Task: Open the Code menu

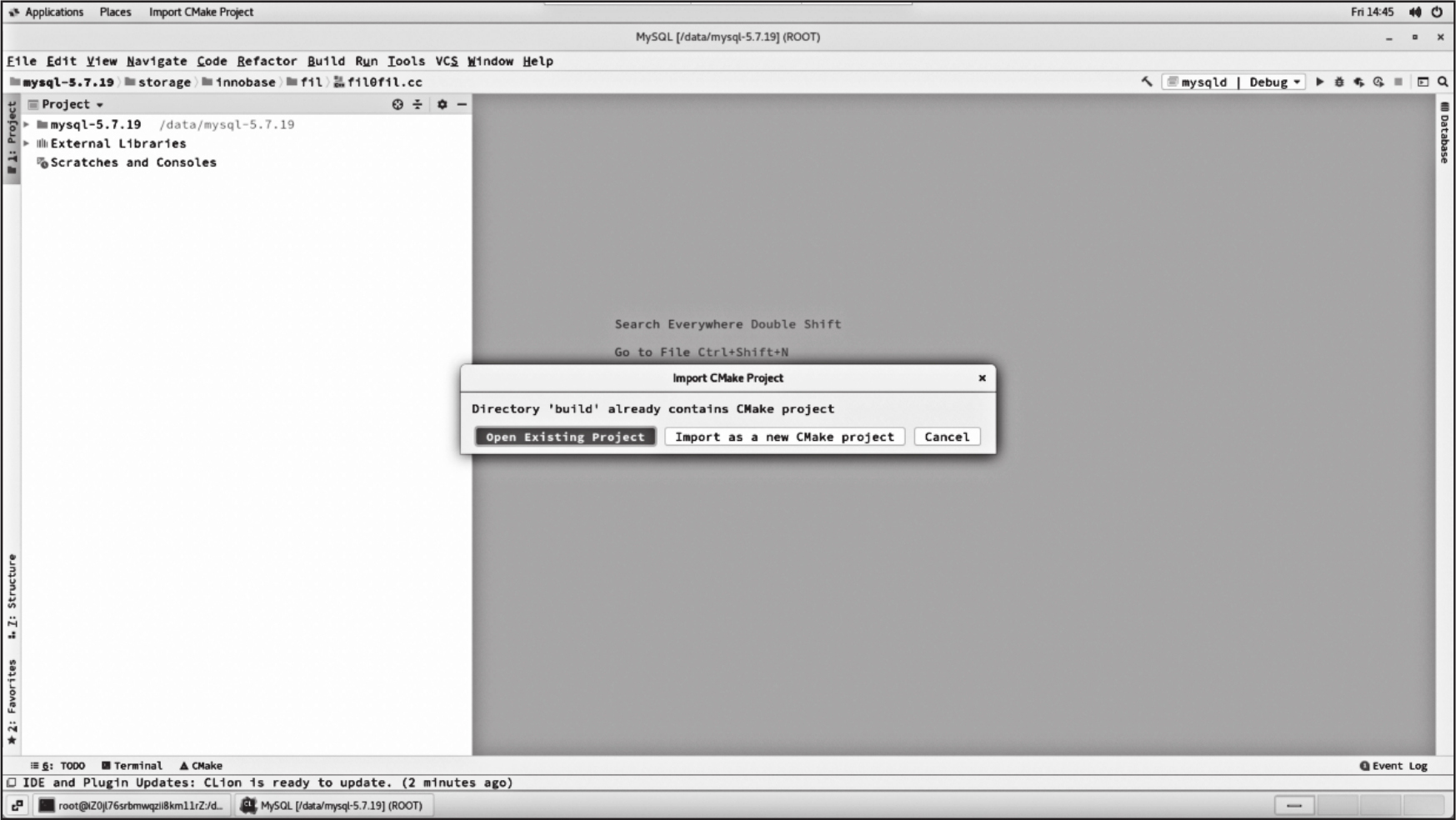Action: [x=212, y=61]
